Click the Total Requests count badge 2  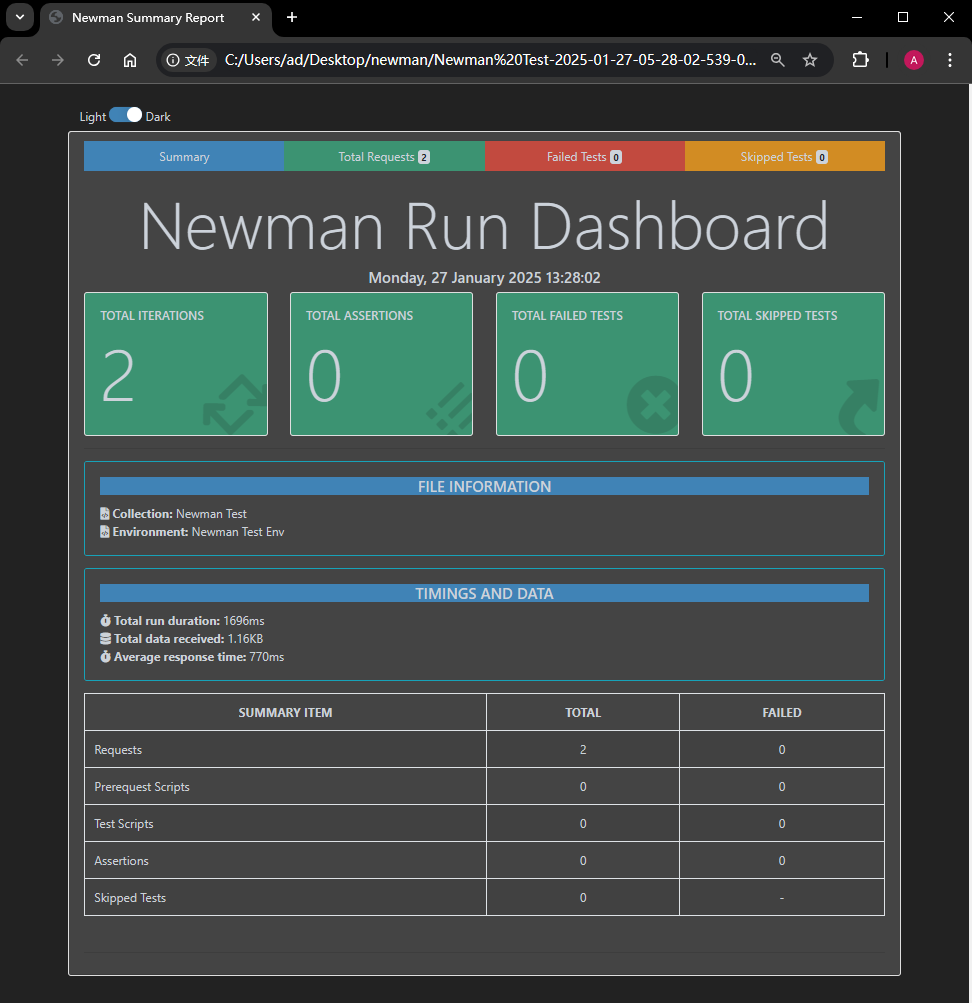tap(424, 157)
